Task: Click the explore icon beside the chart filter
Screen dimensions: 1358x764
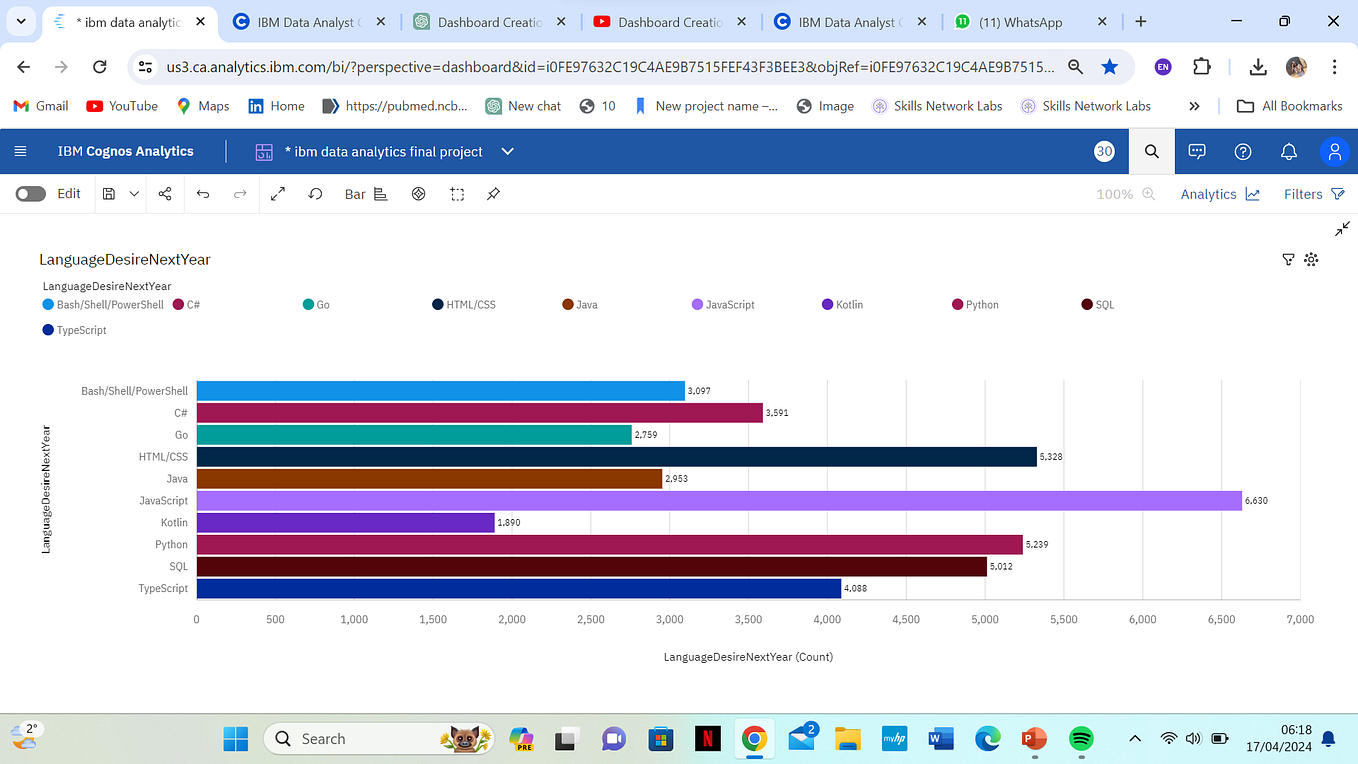Action: pyautogui.click(x=1311, y=259)
